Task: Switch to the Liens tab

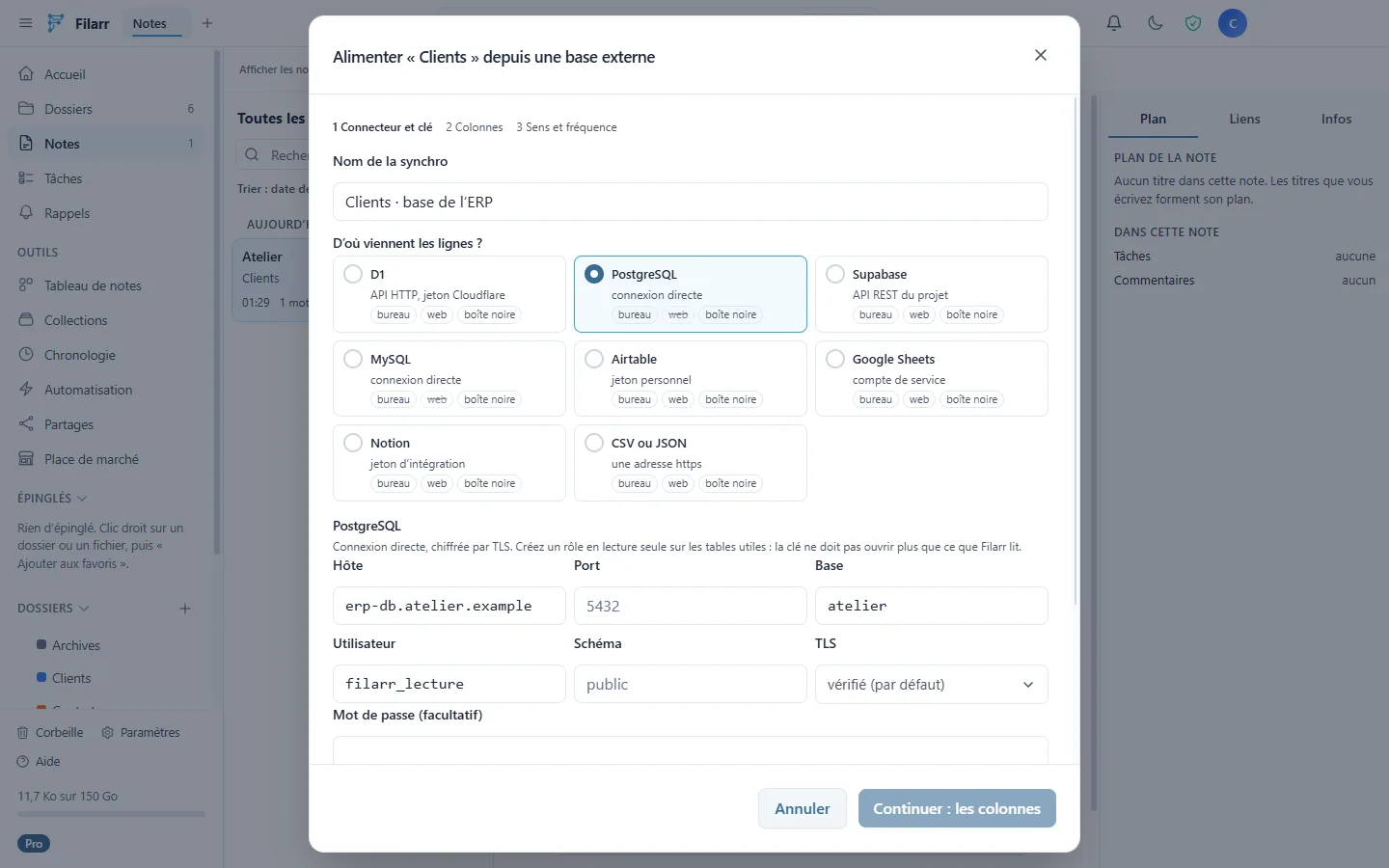Action: click(1244, 119)
